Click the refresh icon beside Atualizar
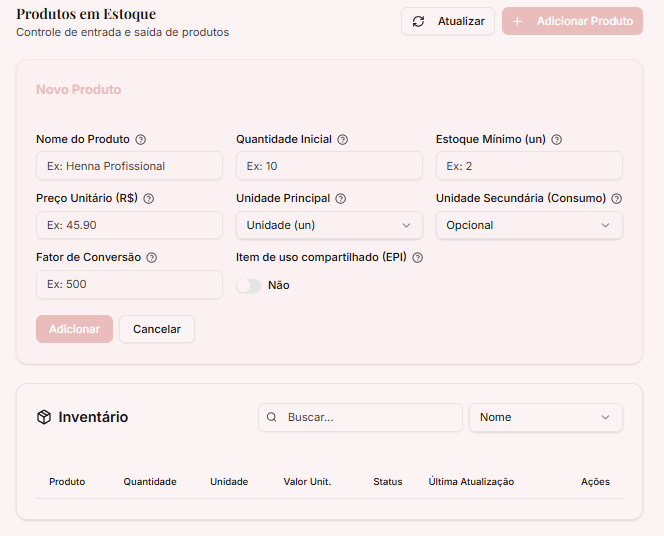664x536 pixels. tap(418, 21)
